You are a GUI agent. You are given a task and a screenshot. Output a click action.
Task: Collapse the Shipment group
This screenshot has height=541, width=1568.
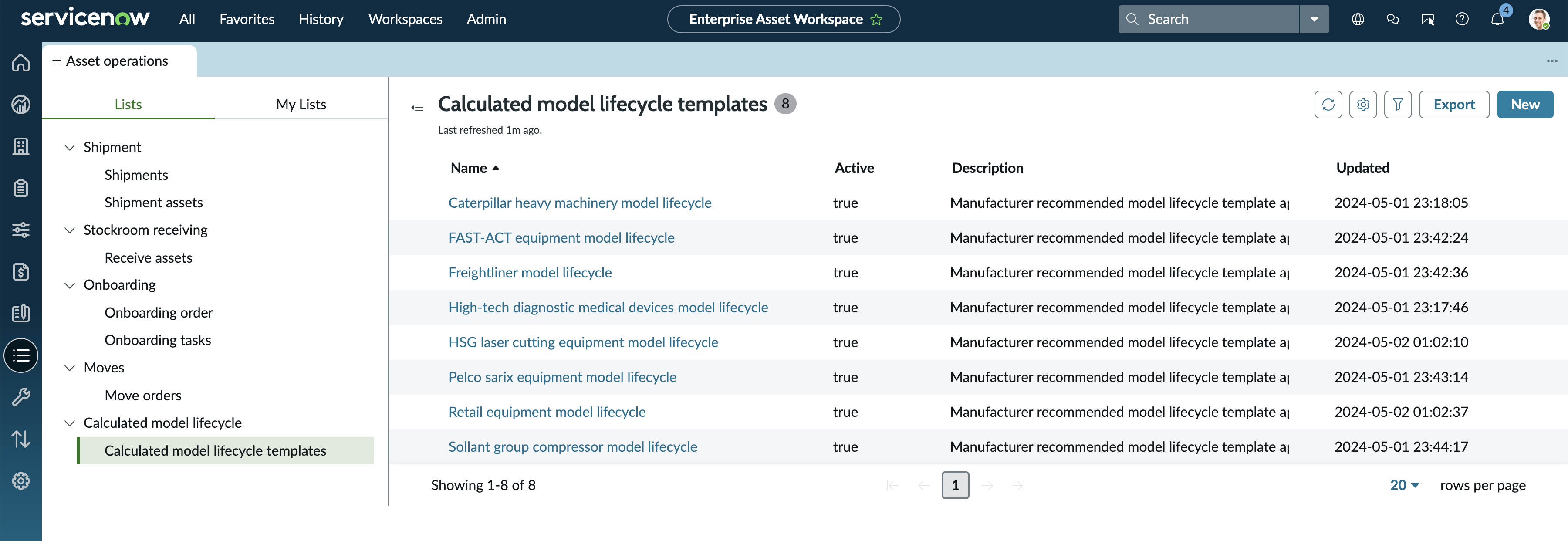(70, 147)
